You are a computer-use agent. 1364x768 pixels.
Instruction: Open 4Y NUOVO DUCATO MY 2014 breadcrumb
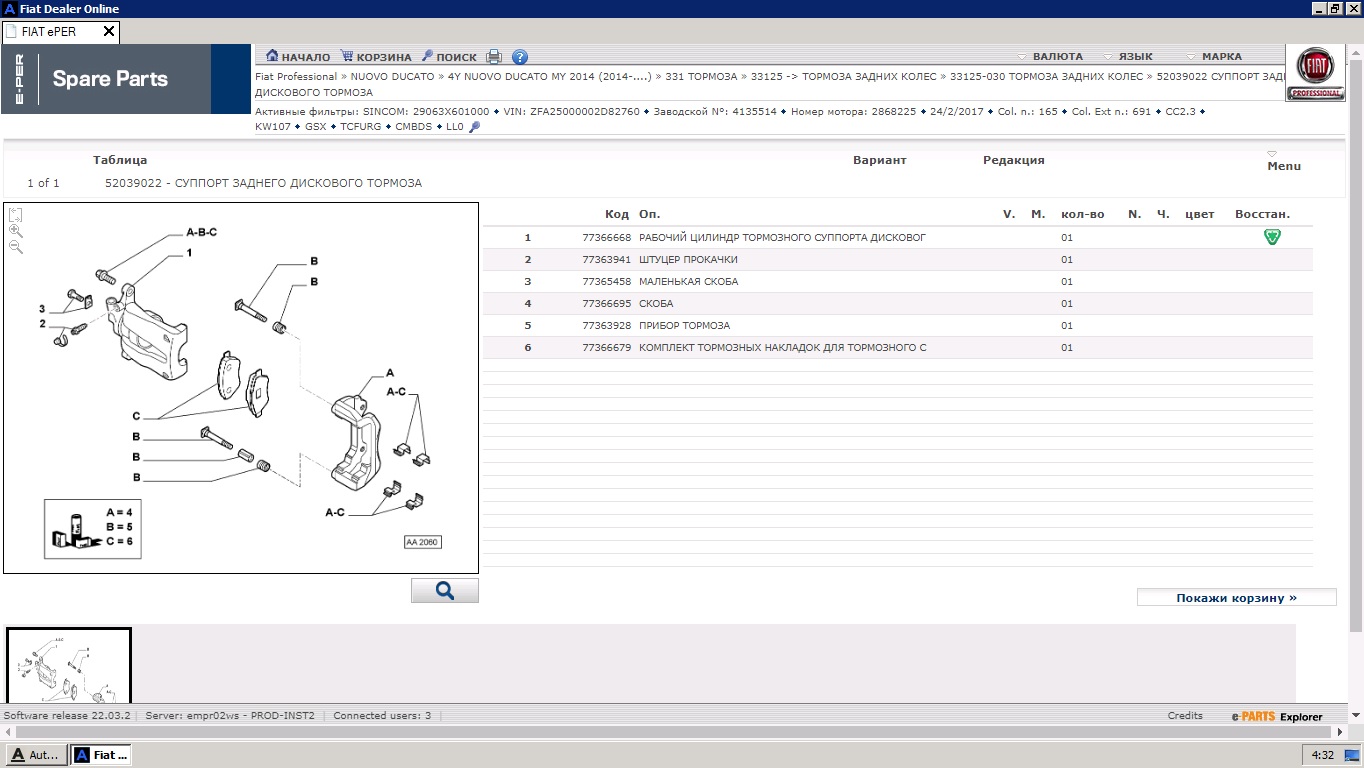pos(549,76)
